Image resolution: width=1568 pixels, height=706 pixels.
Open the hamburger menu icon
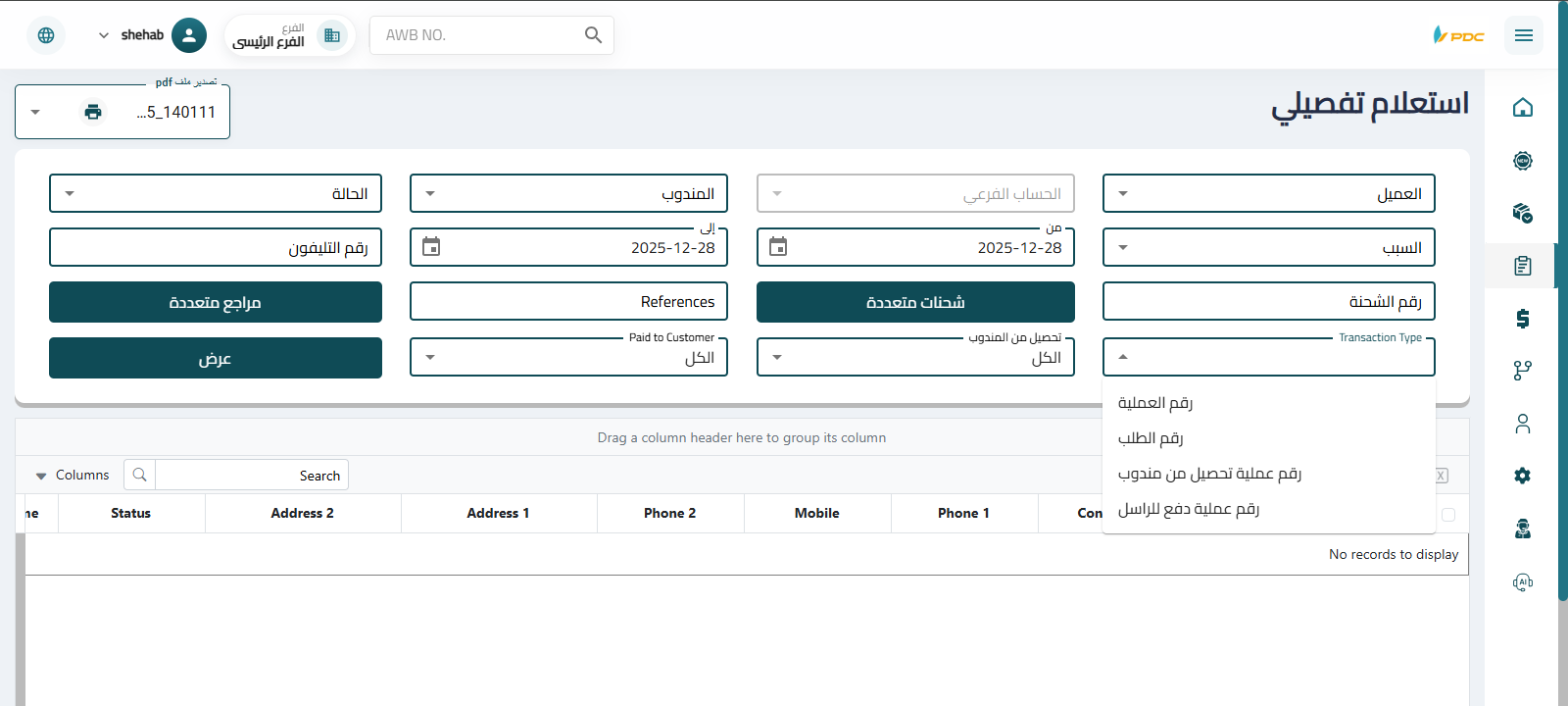(x=1523, y=35)
